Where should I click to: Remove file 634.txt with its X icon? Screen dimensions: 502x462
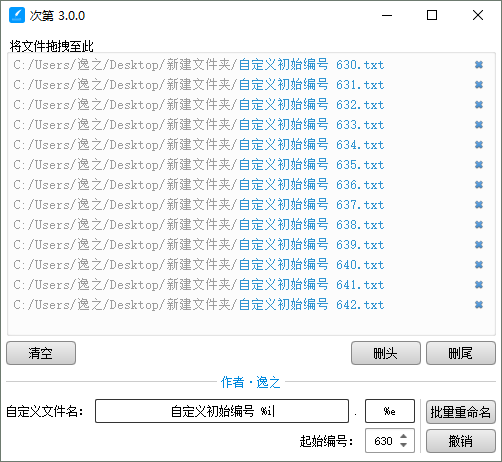[x=479, y=145]
